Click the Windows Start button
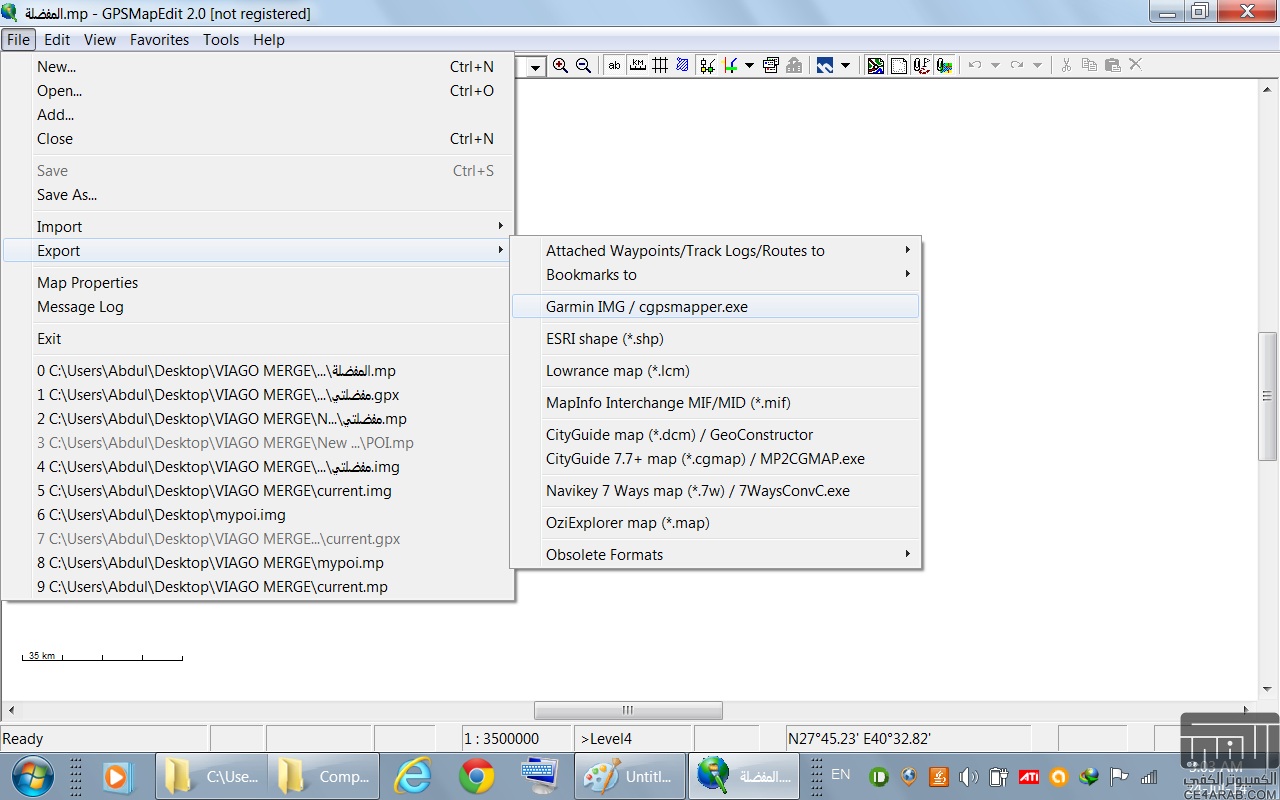This screenshot has height=800, width=1280. (x=33, y=776)
